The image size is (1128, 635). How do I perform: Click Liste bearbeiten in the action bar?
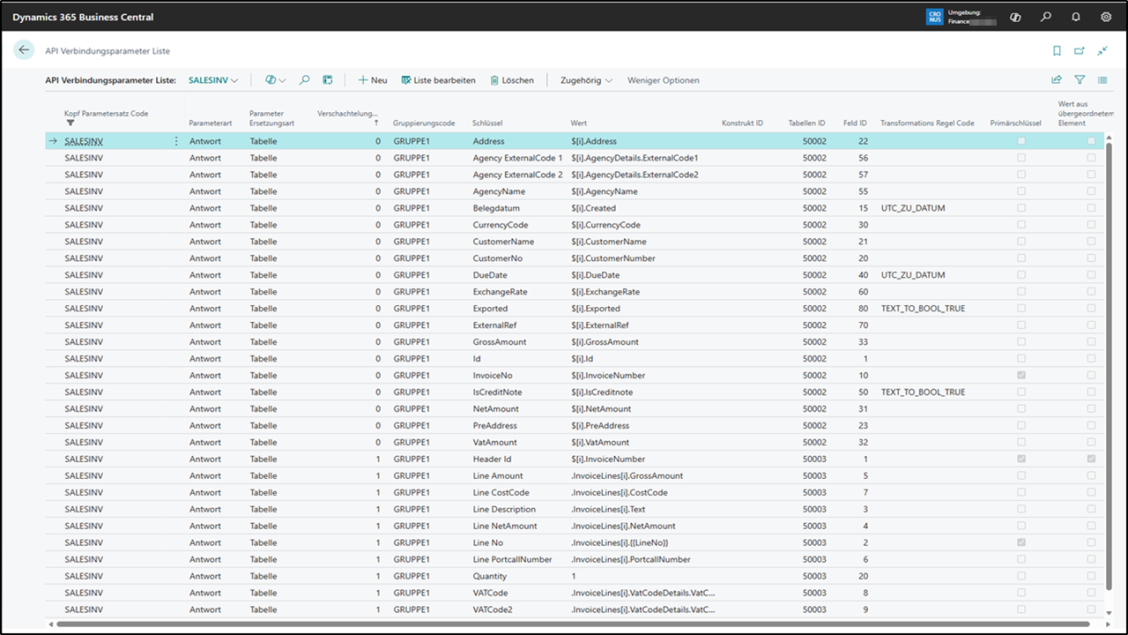coord(438,81)
